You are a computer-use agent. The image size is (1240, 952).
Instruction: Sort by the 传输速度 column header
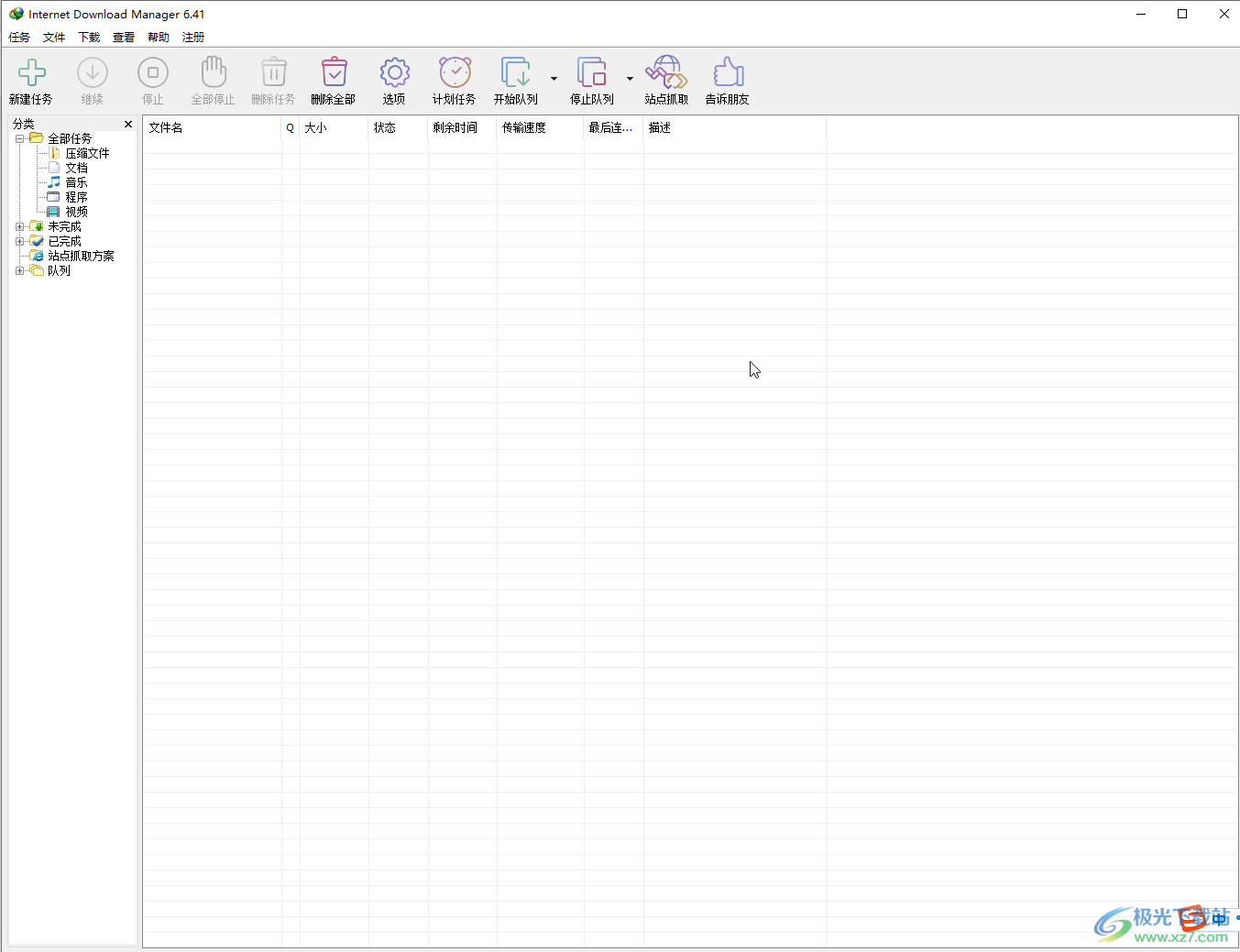[540, 127]
